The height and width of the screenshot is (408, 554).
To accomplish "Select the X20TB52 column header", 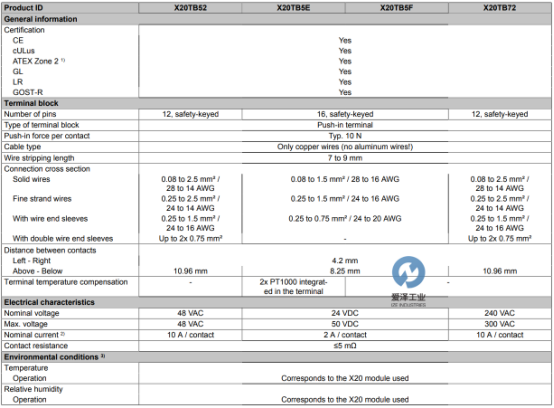I will tap(190, 8).
